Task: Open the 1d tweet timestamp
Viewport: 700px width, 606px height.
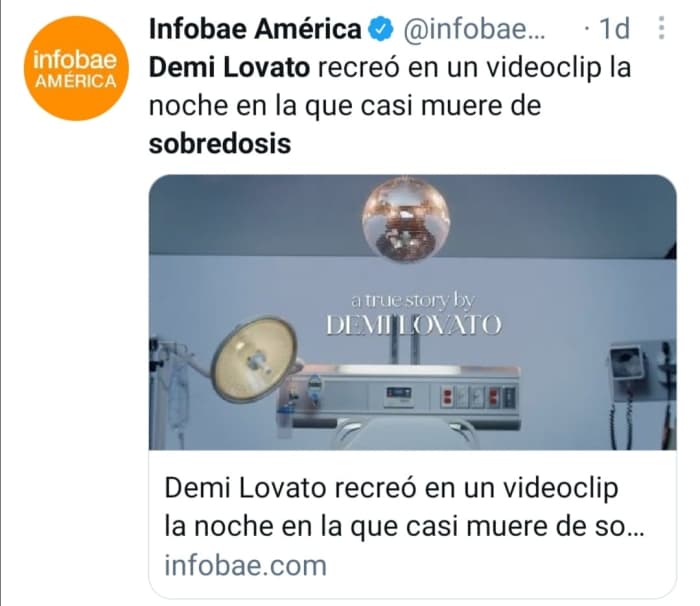Action: (614, 29)
